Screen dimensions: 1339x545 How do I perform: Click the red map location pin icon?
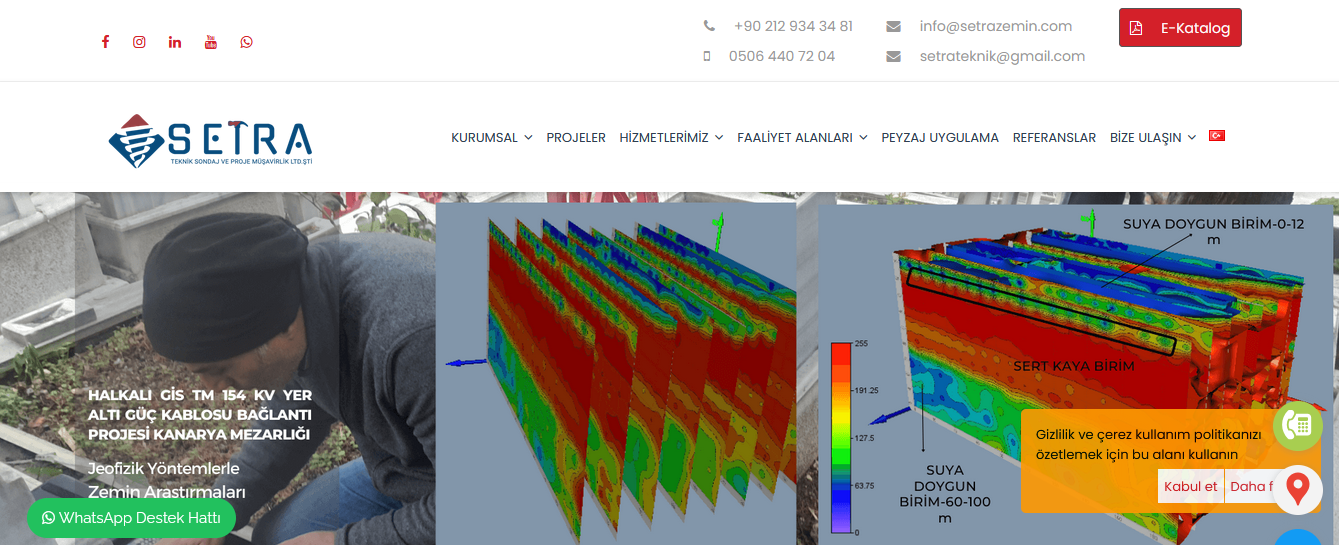click(x=1297, y=489)
